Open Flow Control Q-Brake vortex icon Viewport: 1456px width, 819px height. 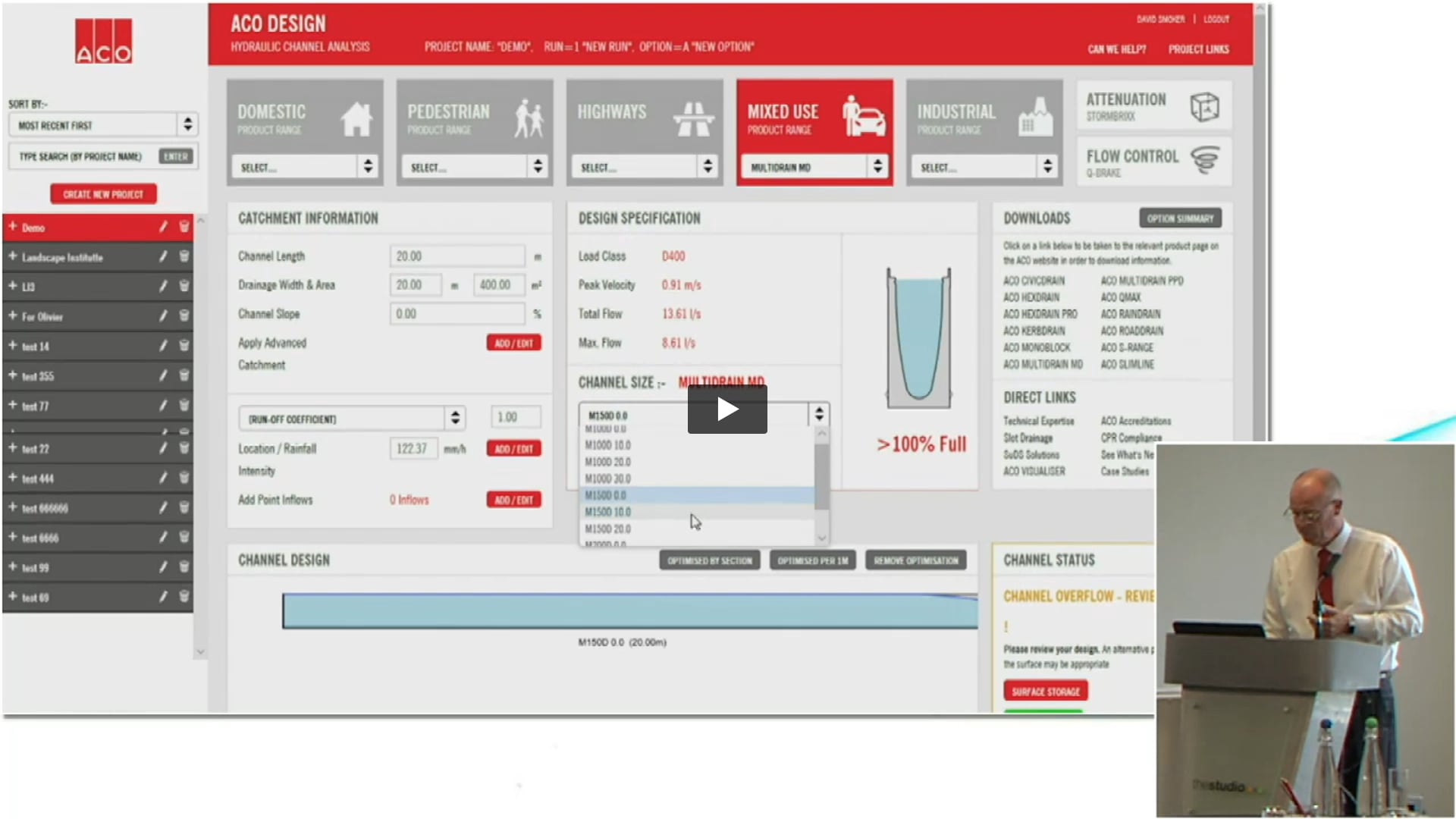point(1204,161)
